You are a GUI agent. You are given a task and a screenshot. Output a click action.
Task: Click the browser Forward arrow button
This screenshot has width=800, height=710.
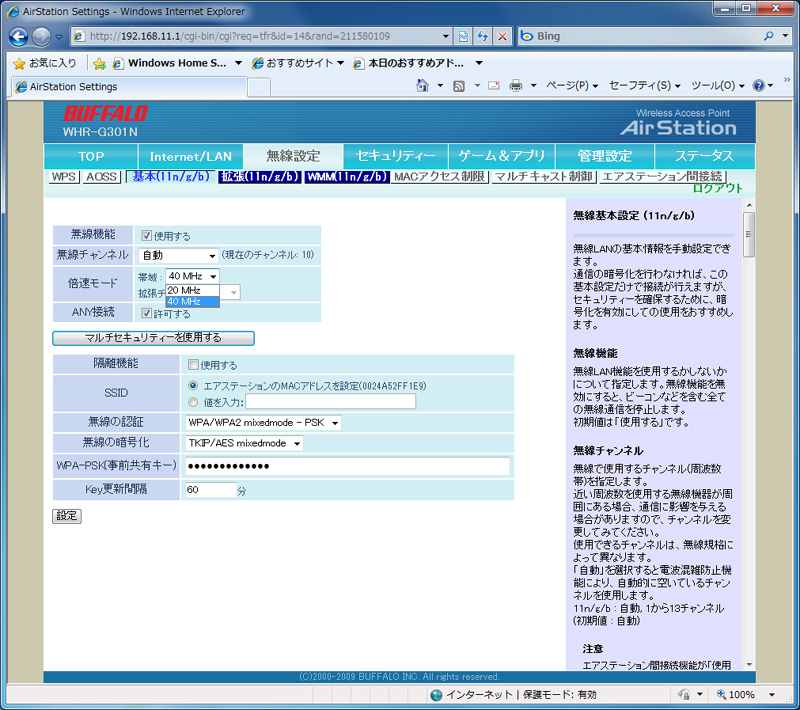pos(41,36)
